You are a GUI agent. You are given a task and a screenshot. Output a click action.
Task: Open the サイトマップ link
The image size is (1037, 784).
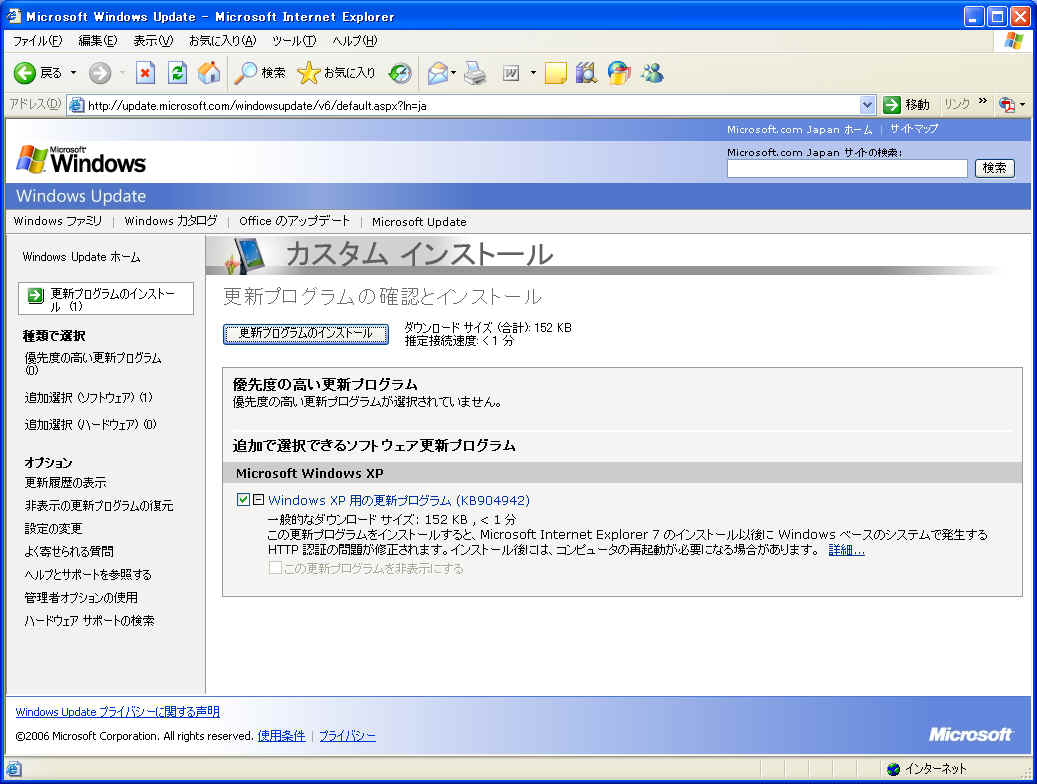[x=913, y=129]
